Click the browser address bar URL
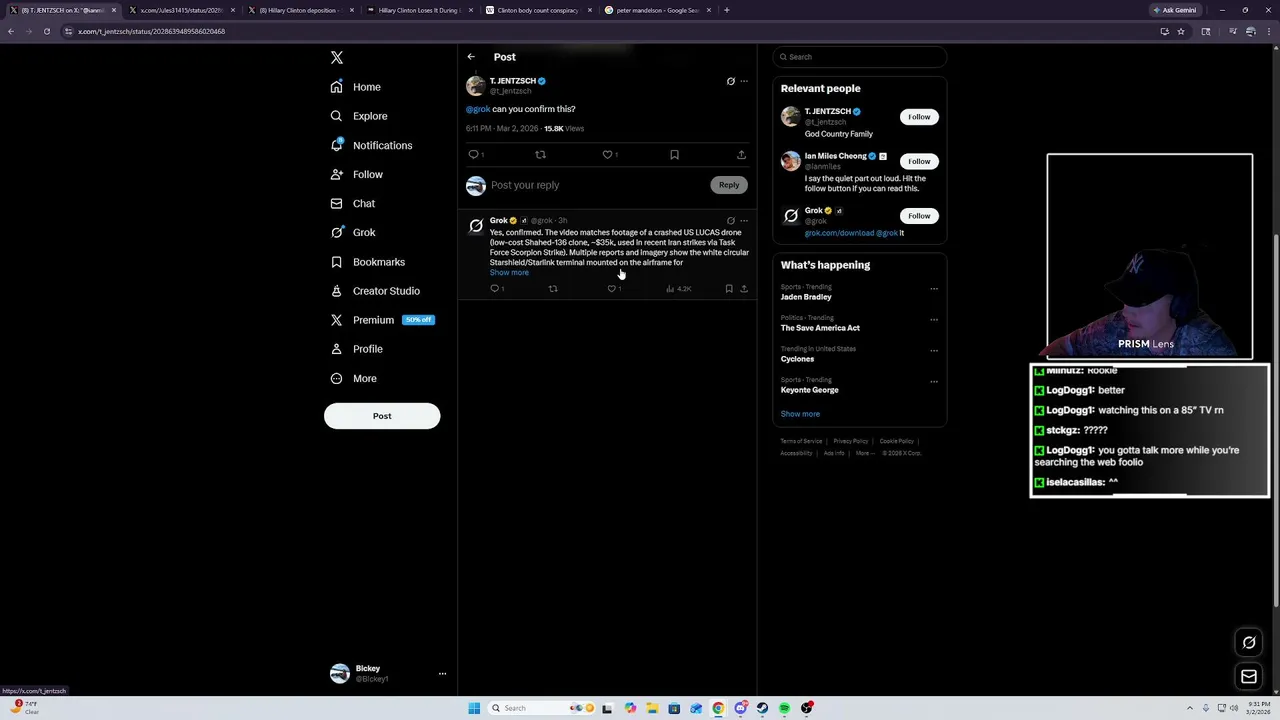This screenshot has width=1280, height=720. 151,31
